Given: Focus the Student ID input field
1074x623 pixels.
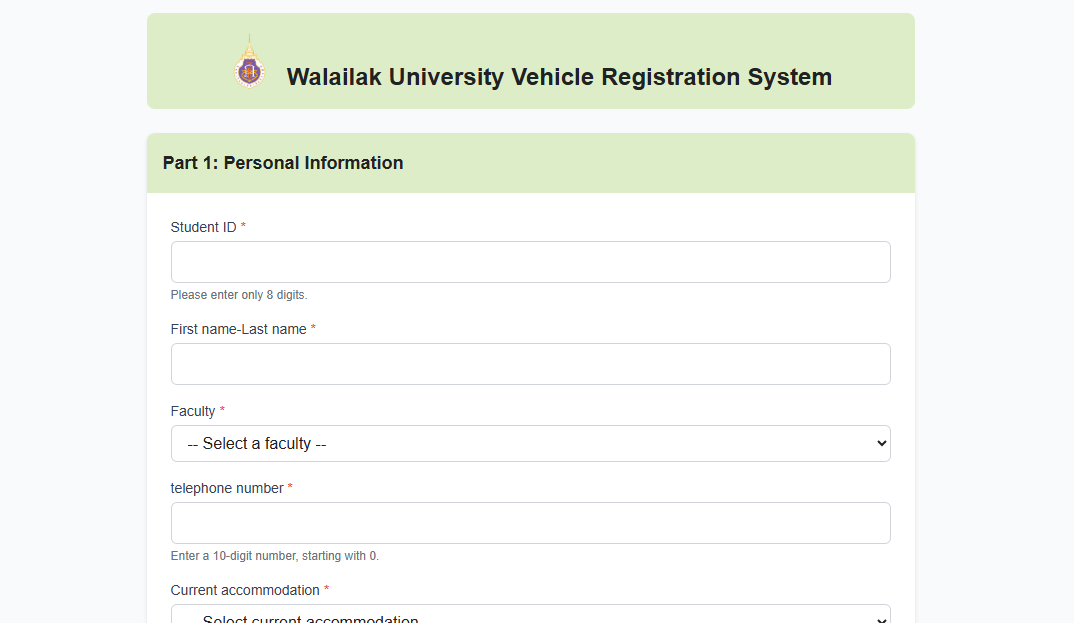Looking at the screenshot, I should click(x=530, y=262).
